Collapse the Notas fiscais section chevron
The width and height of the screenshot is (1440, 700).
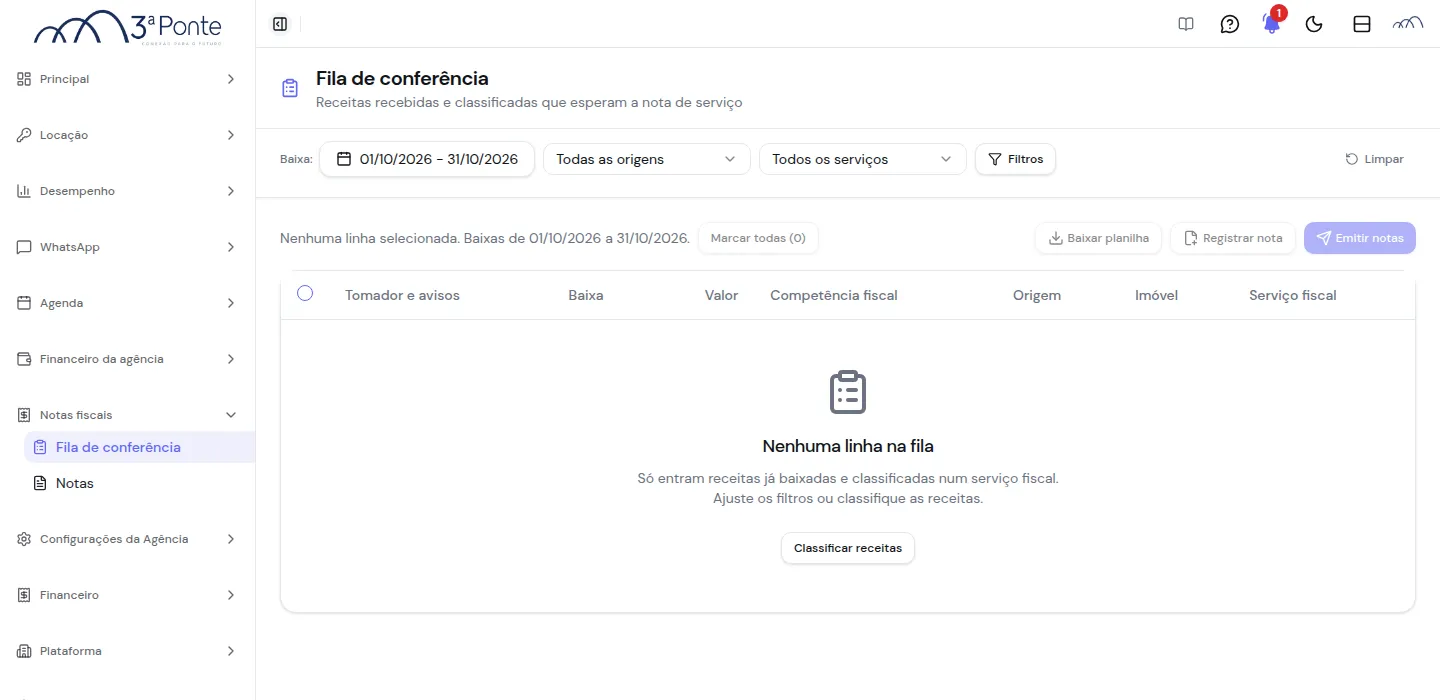tap(231, 415)
